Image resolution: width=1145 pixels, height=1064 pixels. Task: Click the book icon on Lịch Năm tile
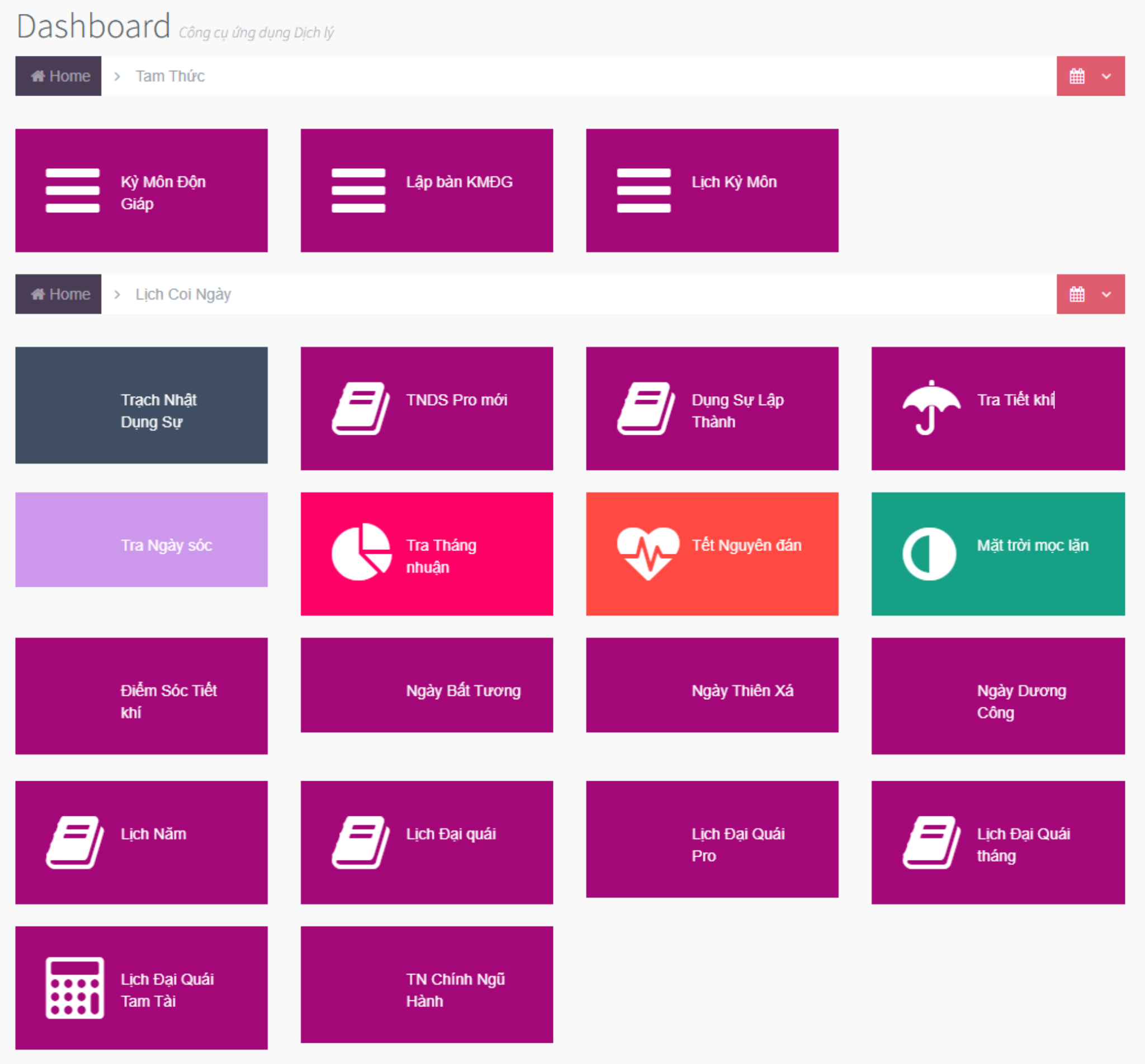coord(75,842)
